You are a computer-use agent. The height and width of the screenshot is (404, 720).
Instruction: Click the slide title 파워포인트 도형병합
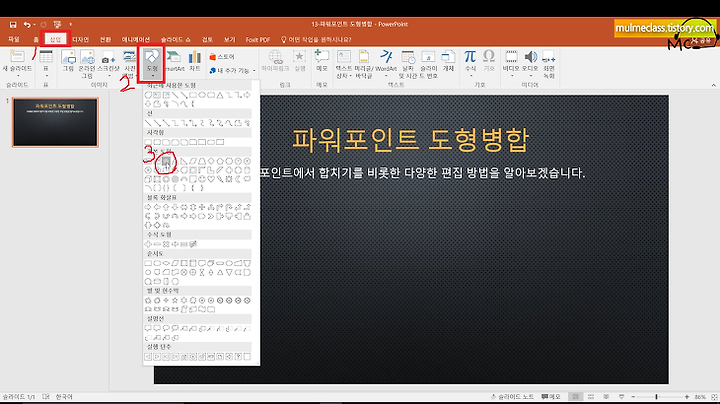[411, 140]
